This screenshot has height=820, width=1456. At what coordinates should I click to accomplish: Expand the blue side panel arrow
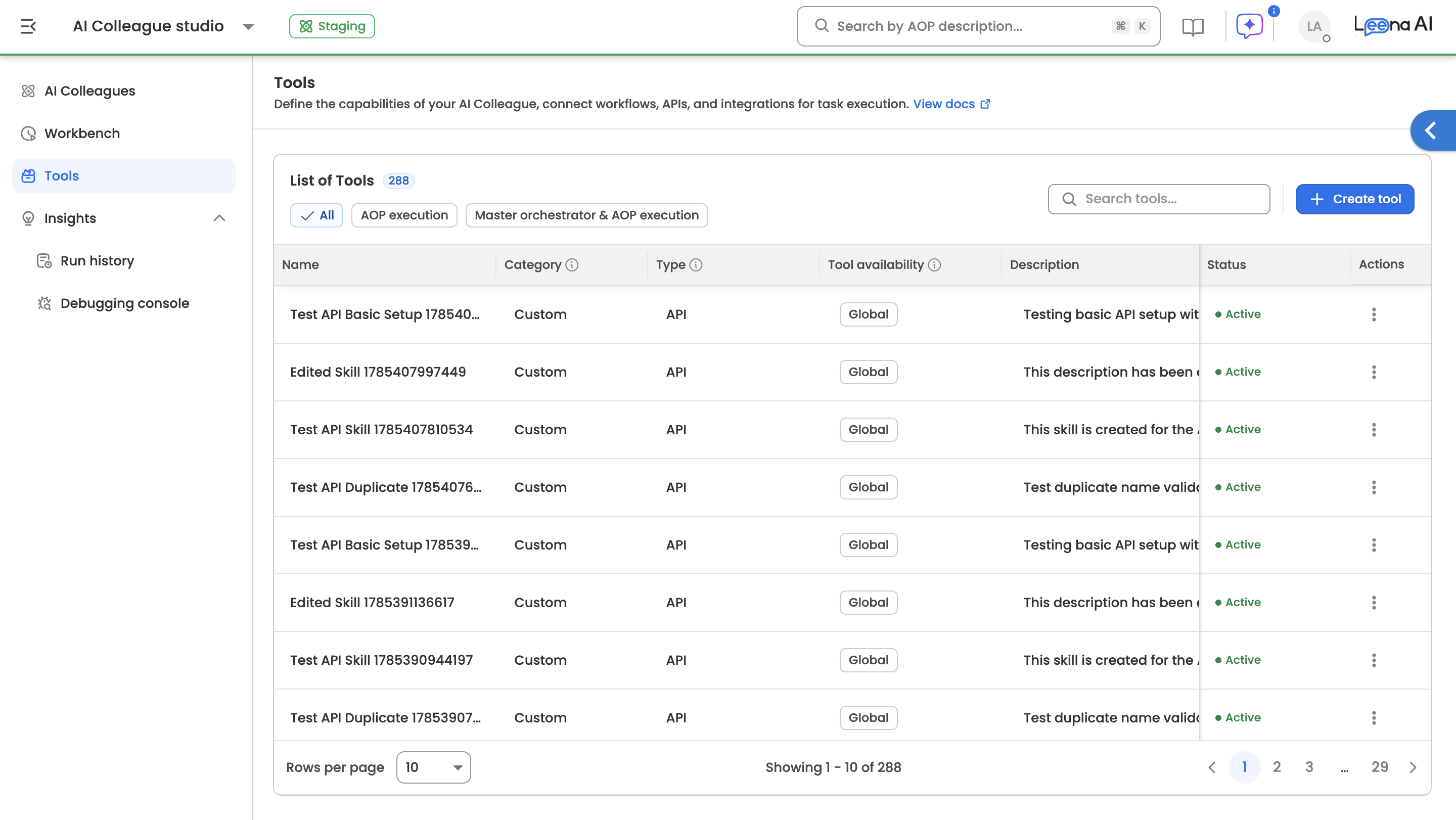tap(1433, 130)
